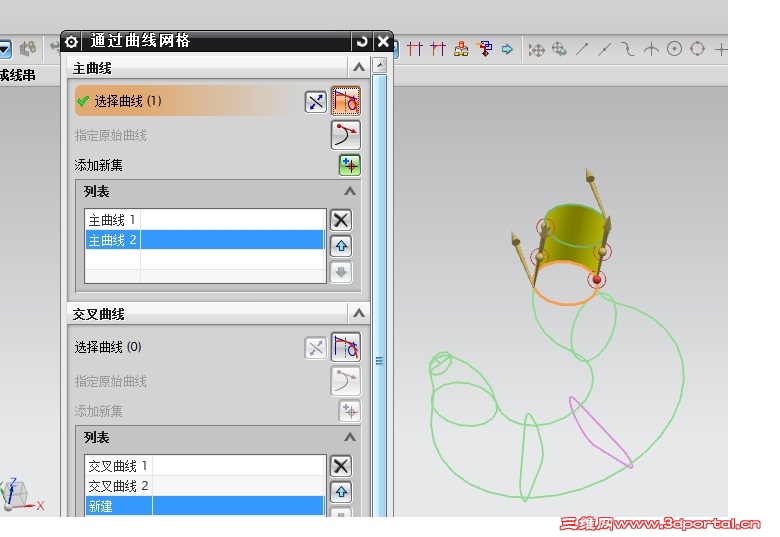Image resolution: width=780 pixels, height=537 pixels.
Task: Click the primary curves 选择曲线 (1) row
Action: pos(187,101)
